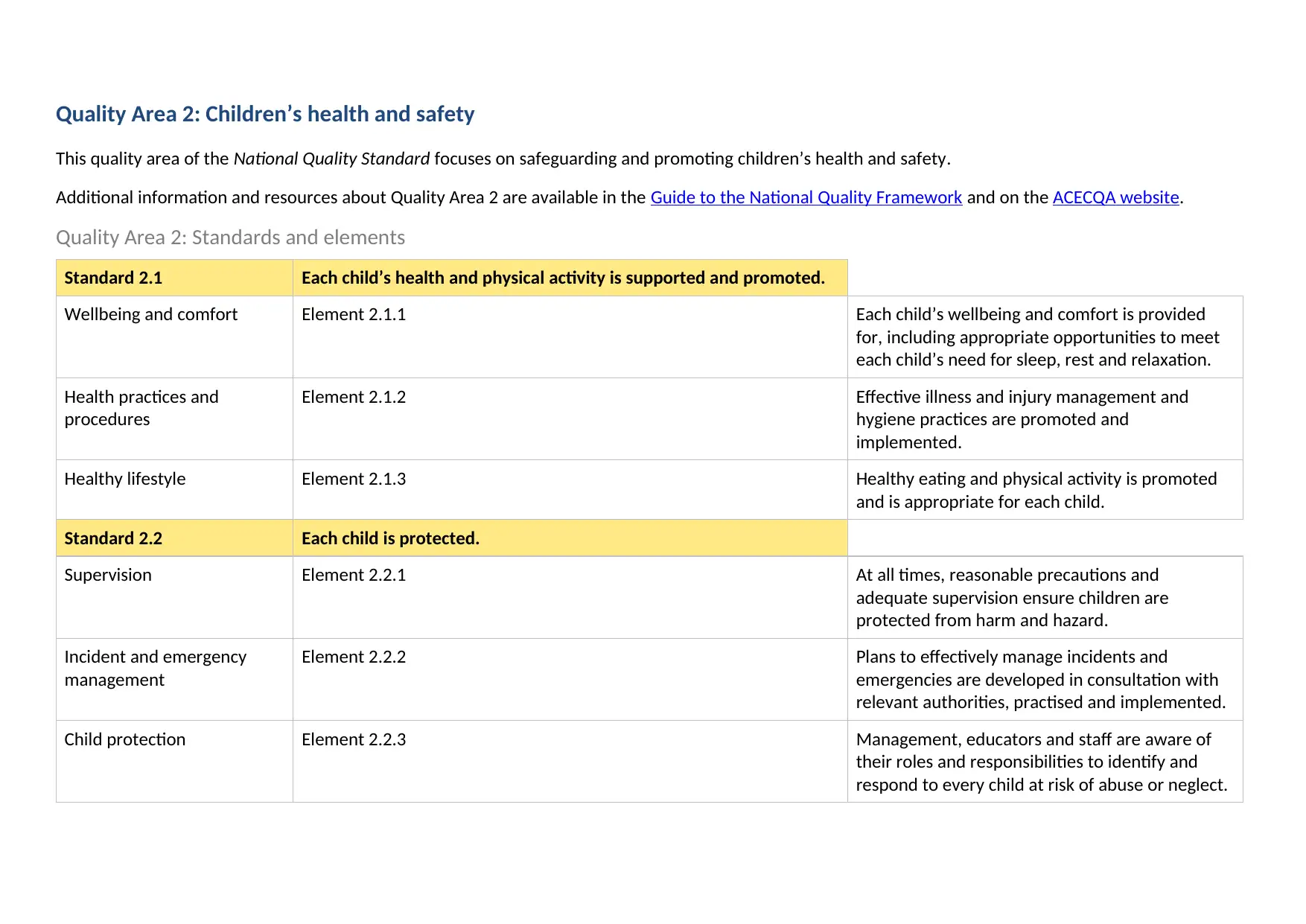Image resolution: width=1306 pixels, height=924 pixels.
Task: Select the cell 'Each child's health and physical activity is supported and promoted.'
Action: (x=570, y=278)
